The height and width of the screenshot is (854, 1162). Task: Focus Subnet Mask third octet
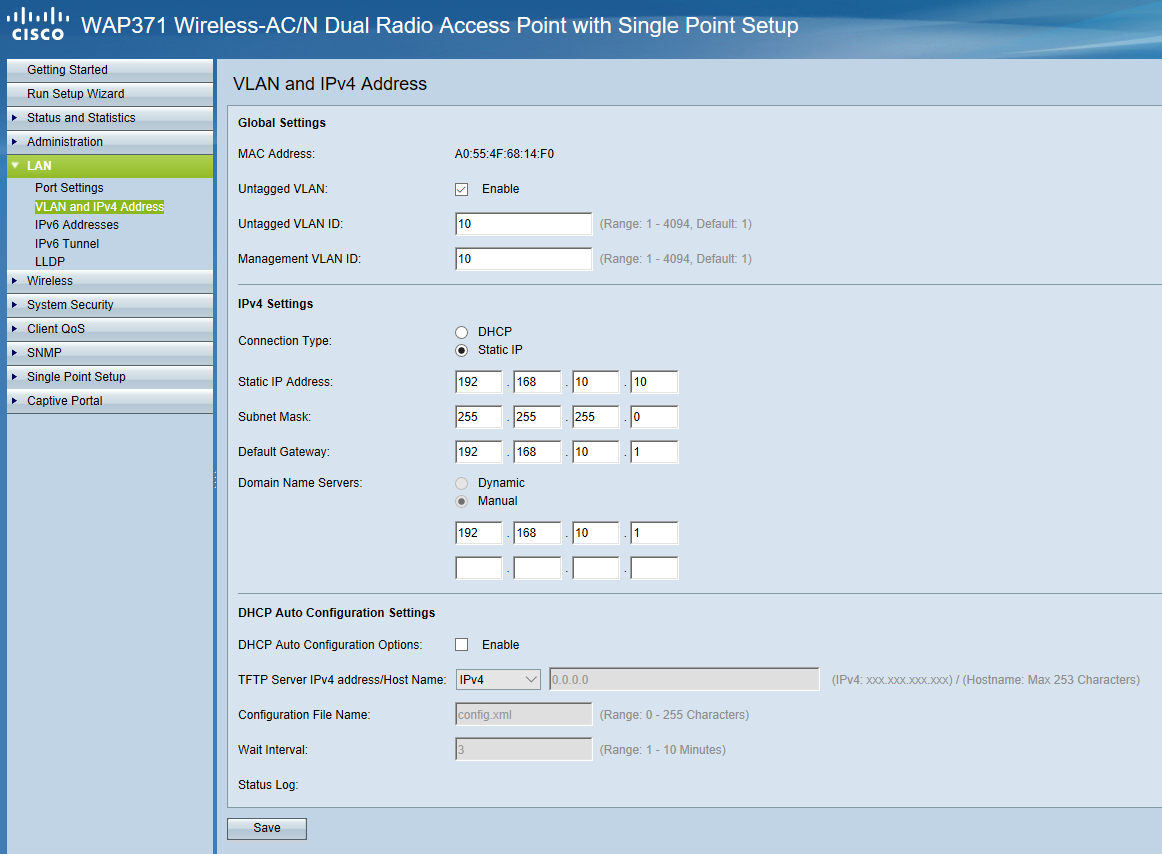596,417
